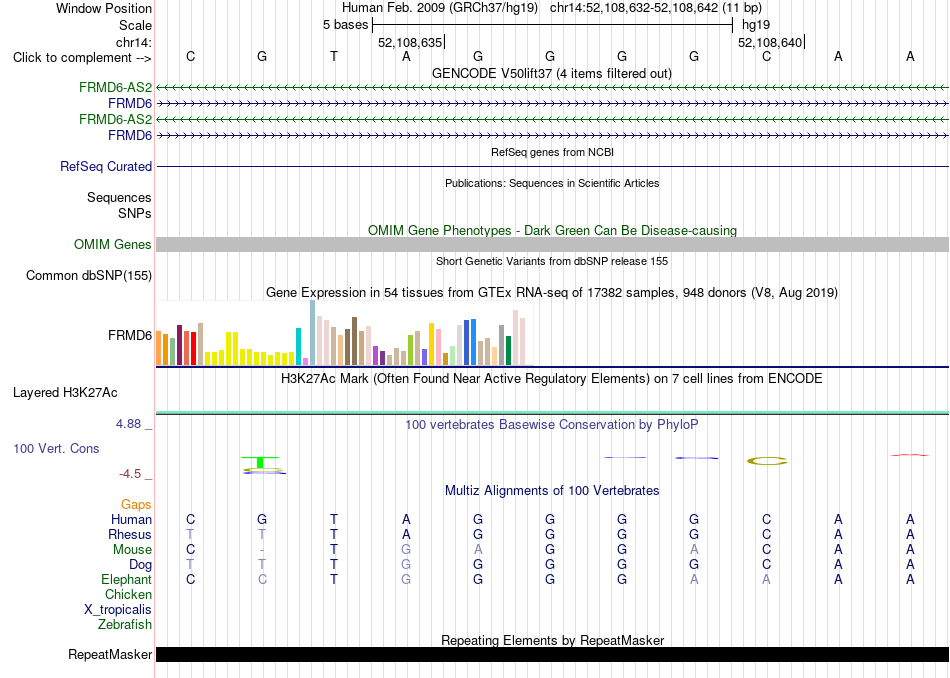Click the tallest steel-blue bar in the GTEx chart

(313, 333)
